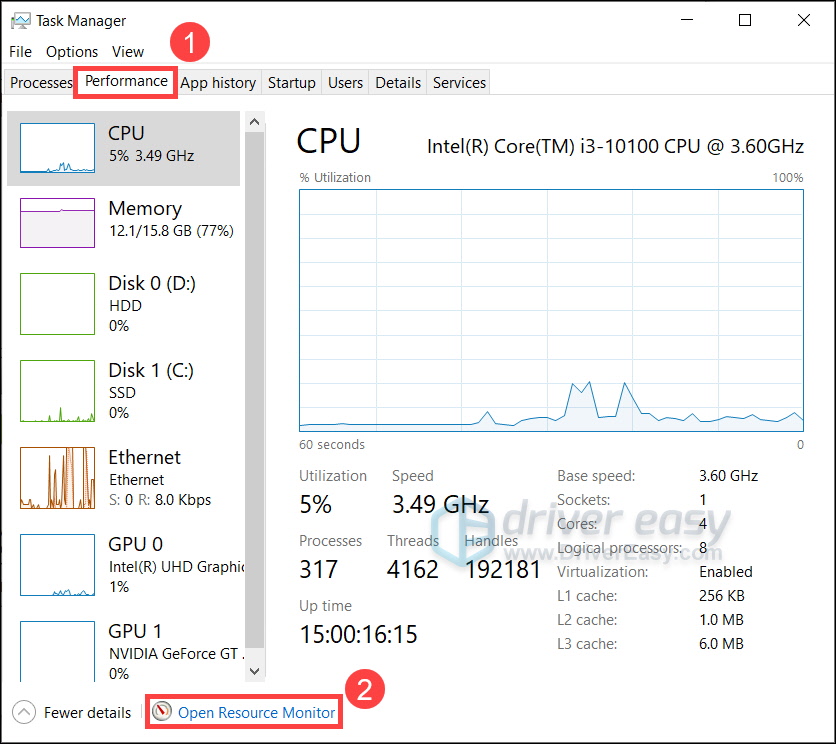Image resolution: width=836 pixels, height=744 pixels.
Task: Go to the Services tab
Action: pos(459,83)
